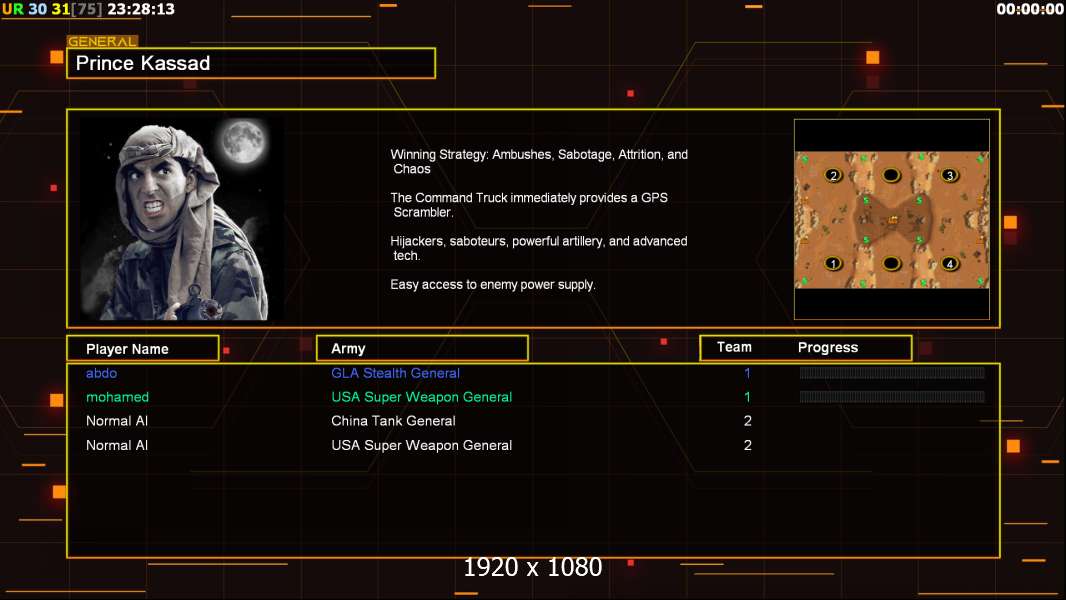Image resolution: width=1066 pixels, height=600 pixels.
Task: Click mohamed's USA Super Weapon General entry
Action: [x=422, y=397]
